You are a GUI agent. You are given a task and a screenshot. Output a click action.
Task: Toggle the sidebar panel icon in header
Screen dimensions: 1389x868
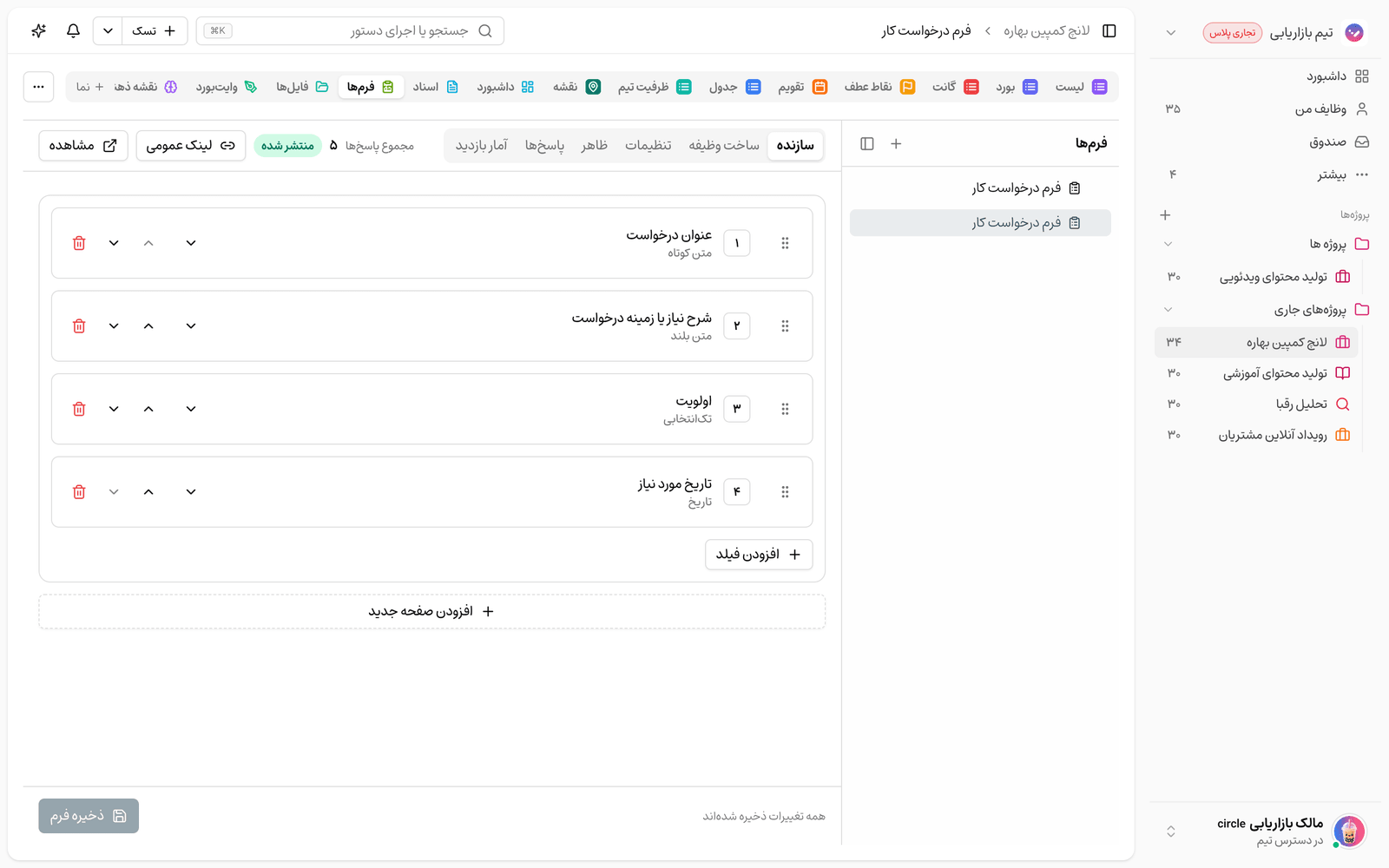click(1109, 31)
